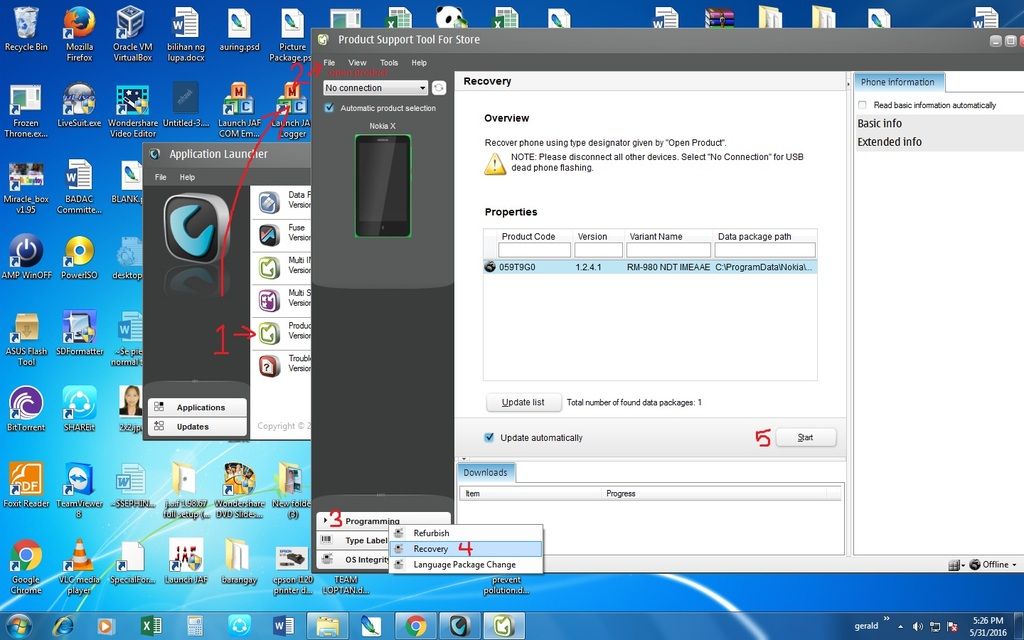Launch the Data Package tool in Application Launcher
The image size is (1024, 640).
[270, 203]
